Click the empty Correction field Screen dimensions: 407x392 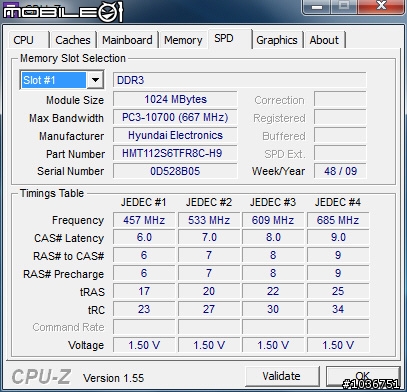click(x=340, y=99)
